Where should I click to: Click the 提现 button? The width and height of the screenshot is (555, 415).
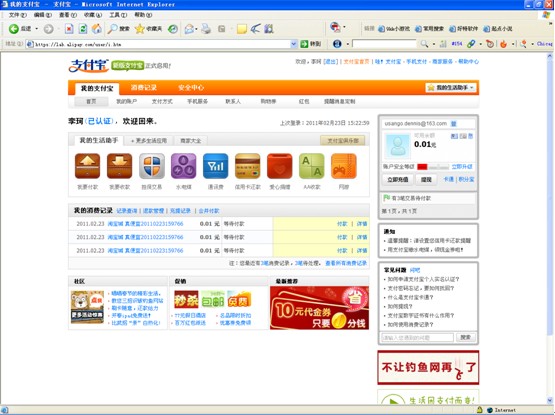[x=426, y=180]
